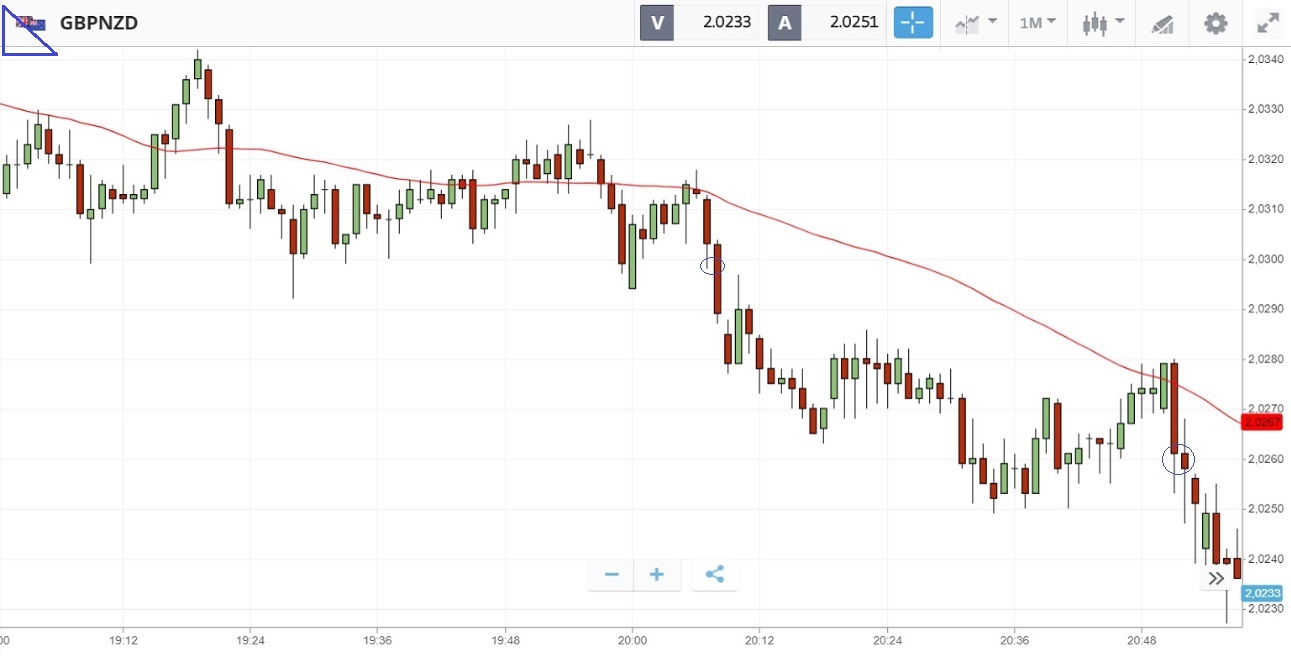Click the V sell price button
This screenshot has height=656, width=1291.
tap(657, 22)
